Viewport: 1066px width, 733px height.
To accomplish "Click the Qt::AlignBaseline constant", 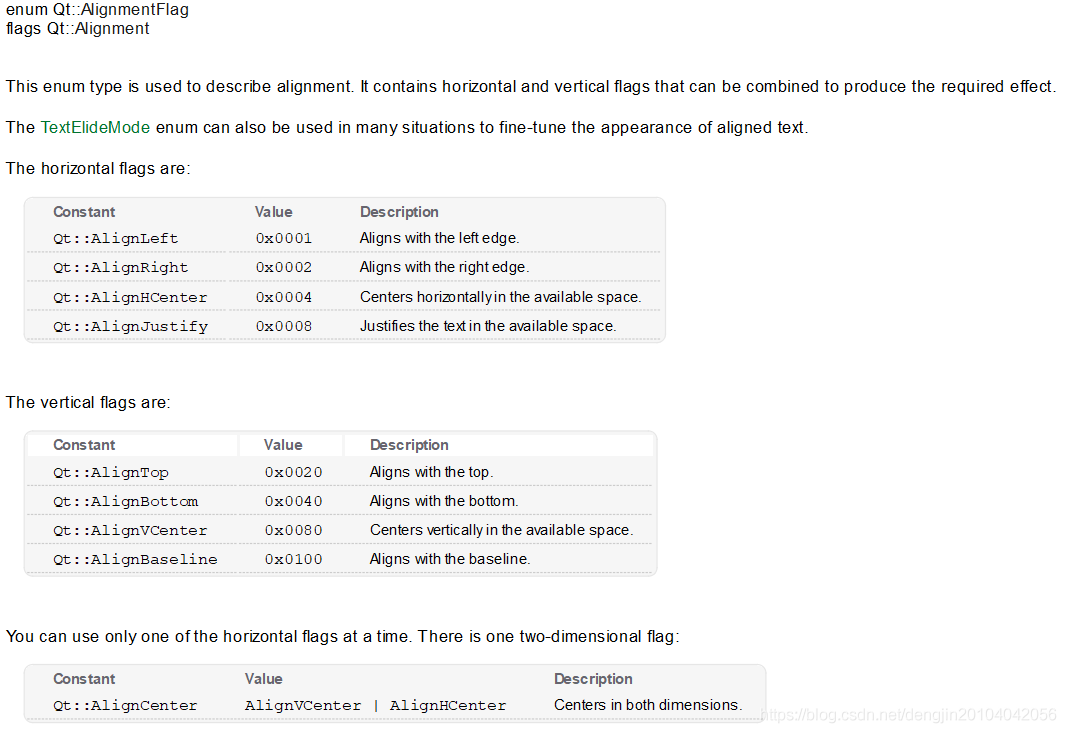I will tap(135, 560).
